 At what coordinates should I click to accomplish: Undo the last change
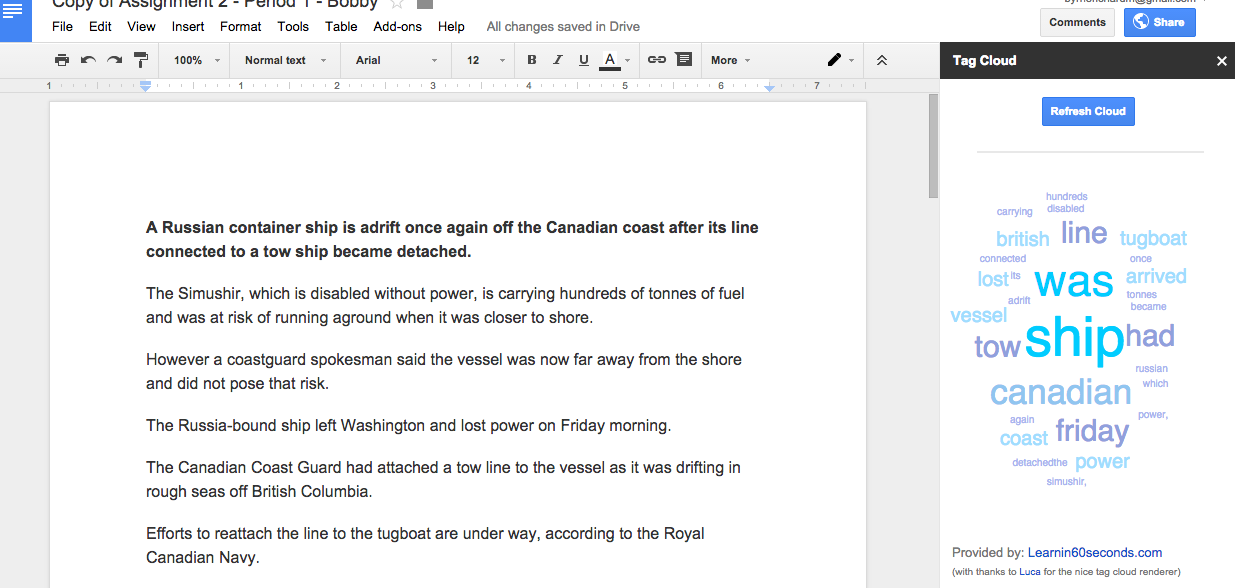88,60
